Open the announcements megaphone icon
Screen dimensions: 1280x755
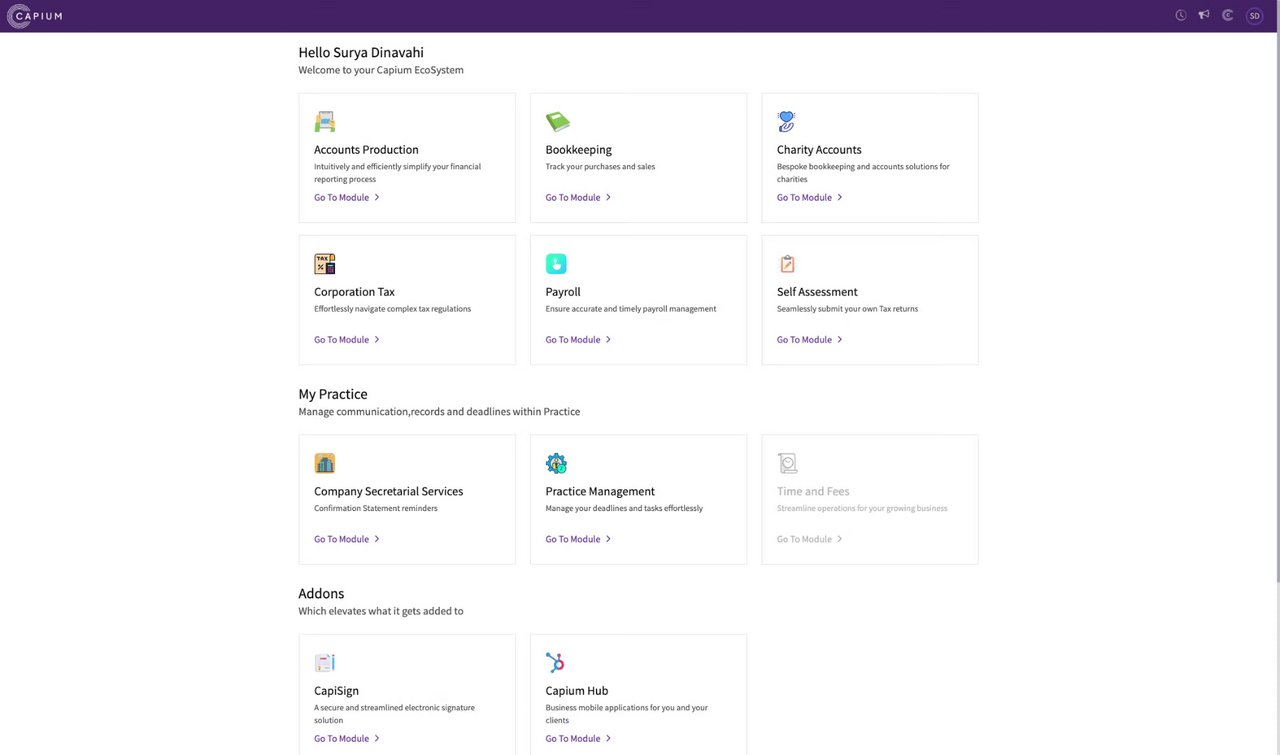click(1204, 15)
